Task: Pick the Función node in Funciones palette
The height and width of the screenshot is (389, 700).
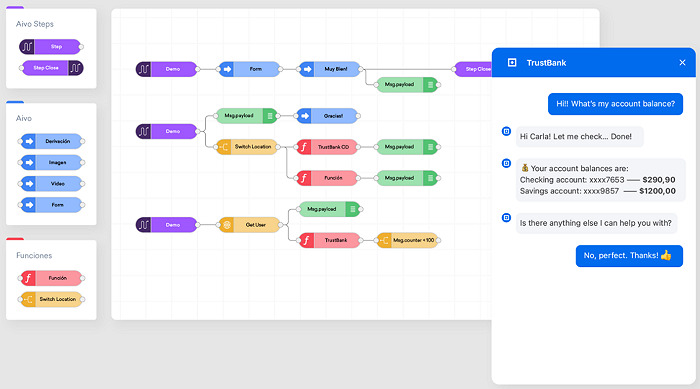Action: tap(52, 278)
